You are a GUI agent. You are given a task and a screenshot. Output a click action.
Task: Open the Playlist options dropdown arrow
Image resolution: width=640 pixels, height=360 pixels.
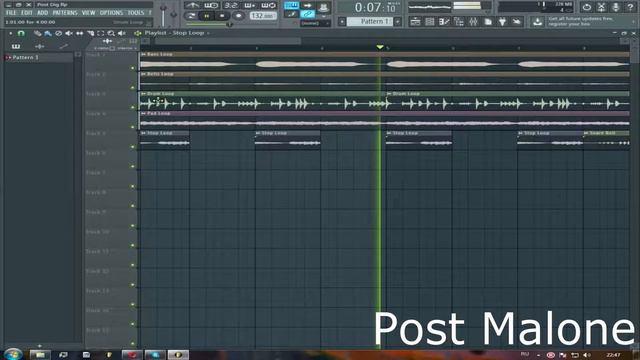tap(10, 33)
